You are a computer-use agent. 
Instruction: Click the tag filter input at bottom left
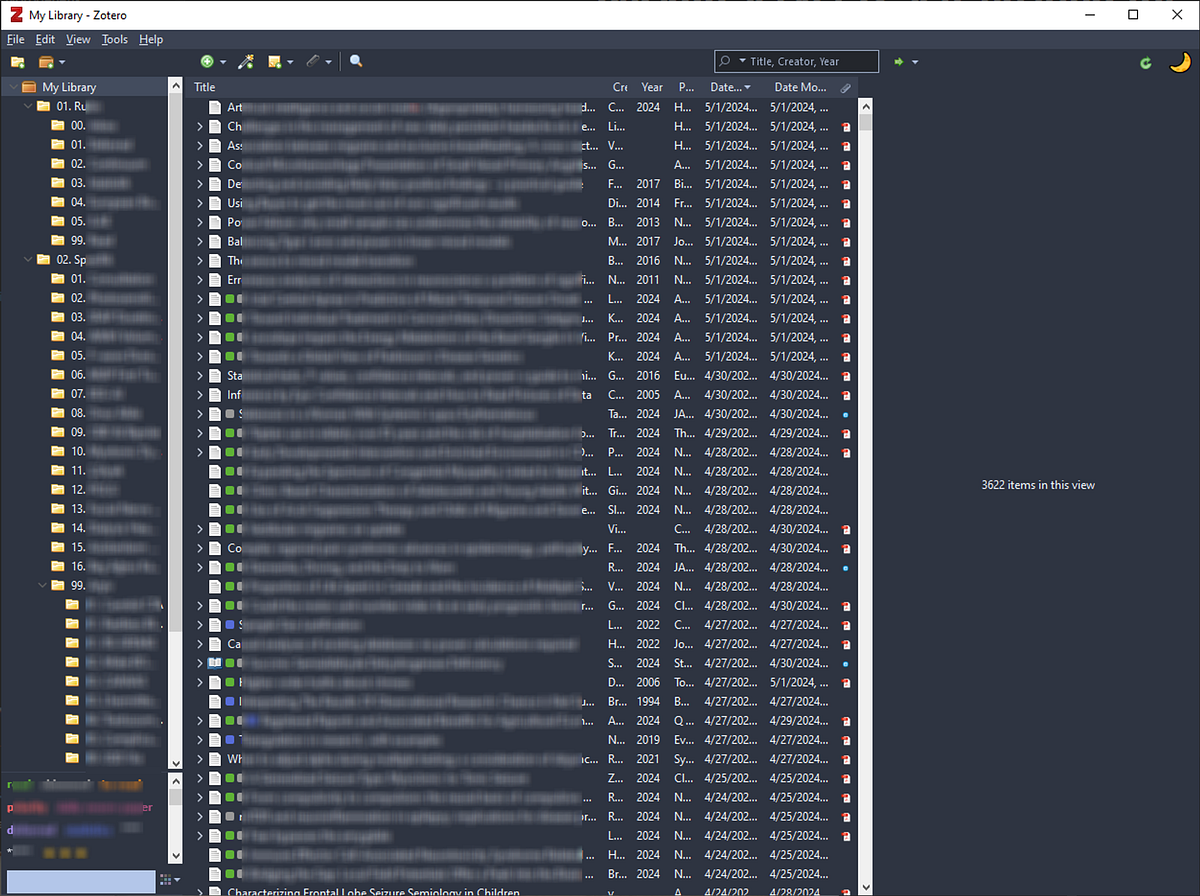tap(80, 881)
